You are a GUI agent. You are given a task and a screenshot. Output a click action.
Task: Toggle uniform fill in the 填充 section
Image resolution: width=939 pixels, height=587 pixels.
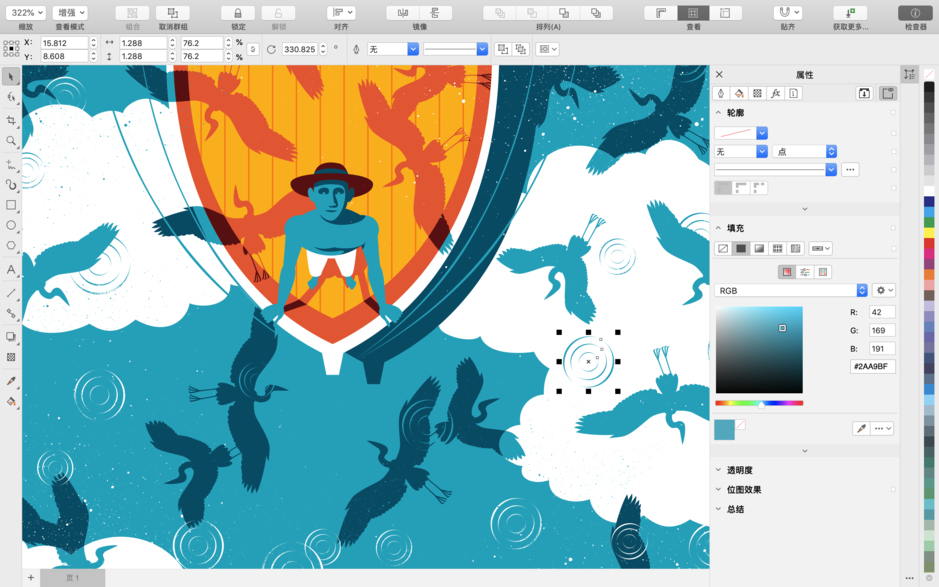742,247
